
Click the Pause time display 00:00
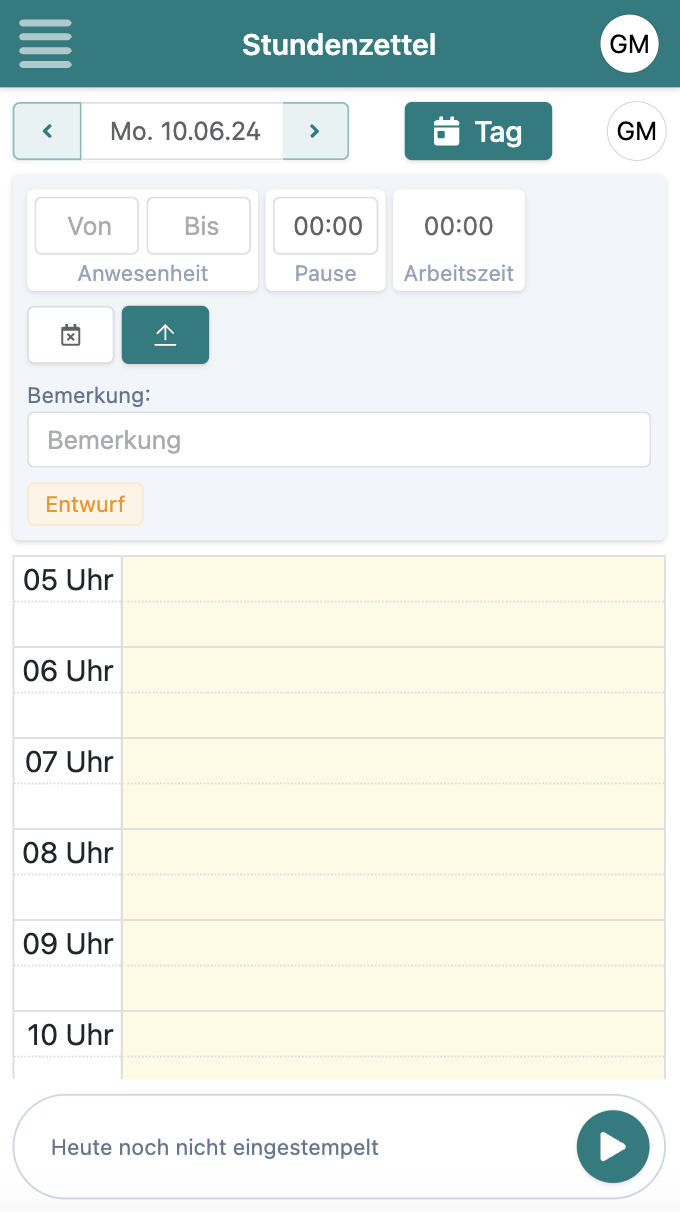(x=325, y=225)
